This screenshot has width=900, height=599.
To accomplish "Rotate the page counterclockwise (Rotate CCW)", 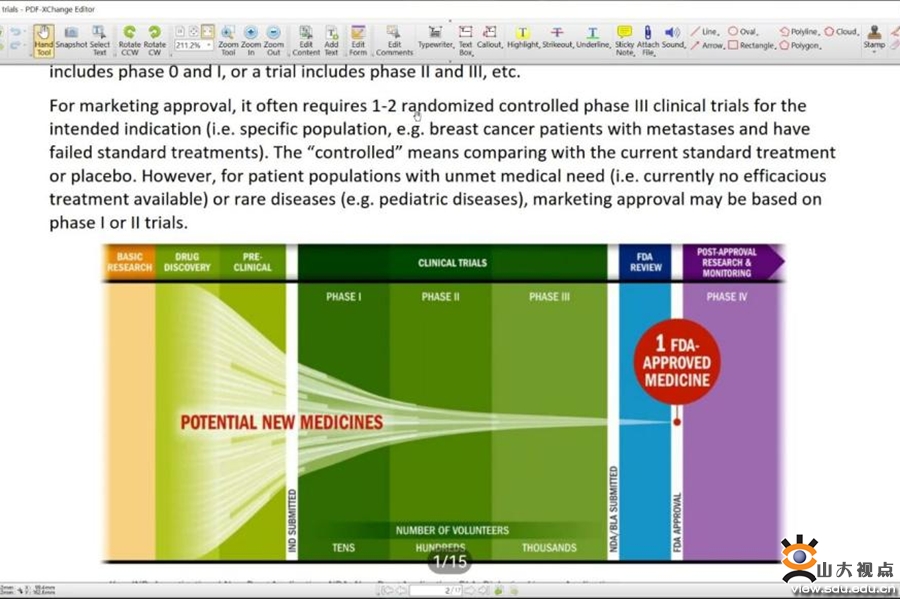I will coord(129,39).
